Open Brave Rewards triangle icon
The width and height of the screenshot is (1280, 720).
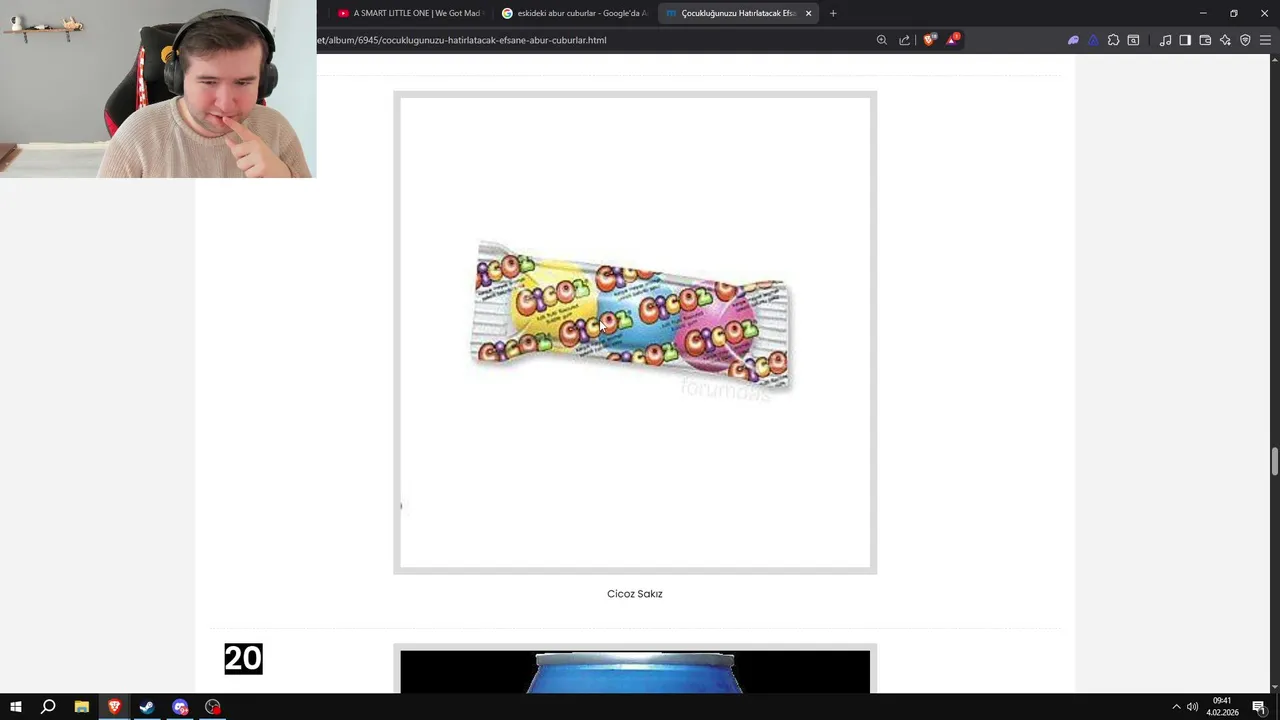click(x=954, y=40)
